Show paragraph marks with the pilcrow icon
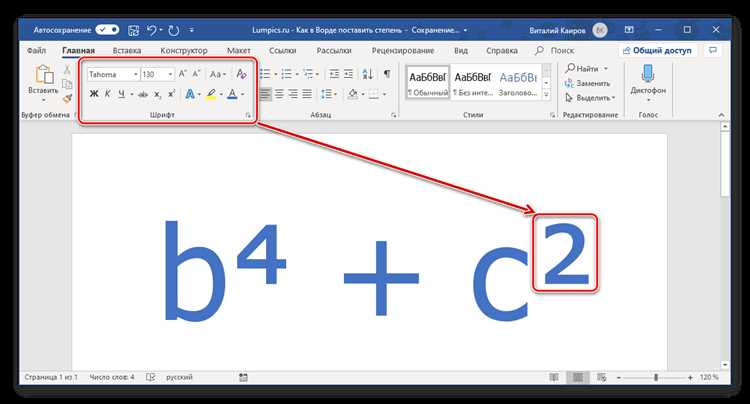This screenshot has width=750, height=404. pyautogui.click(x=387, y=74)
